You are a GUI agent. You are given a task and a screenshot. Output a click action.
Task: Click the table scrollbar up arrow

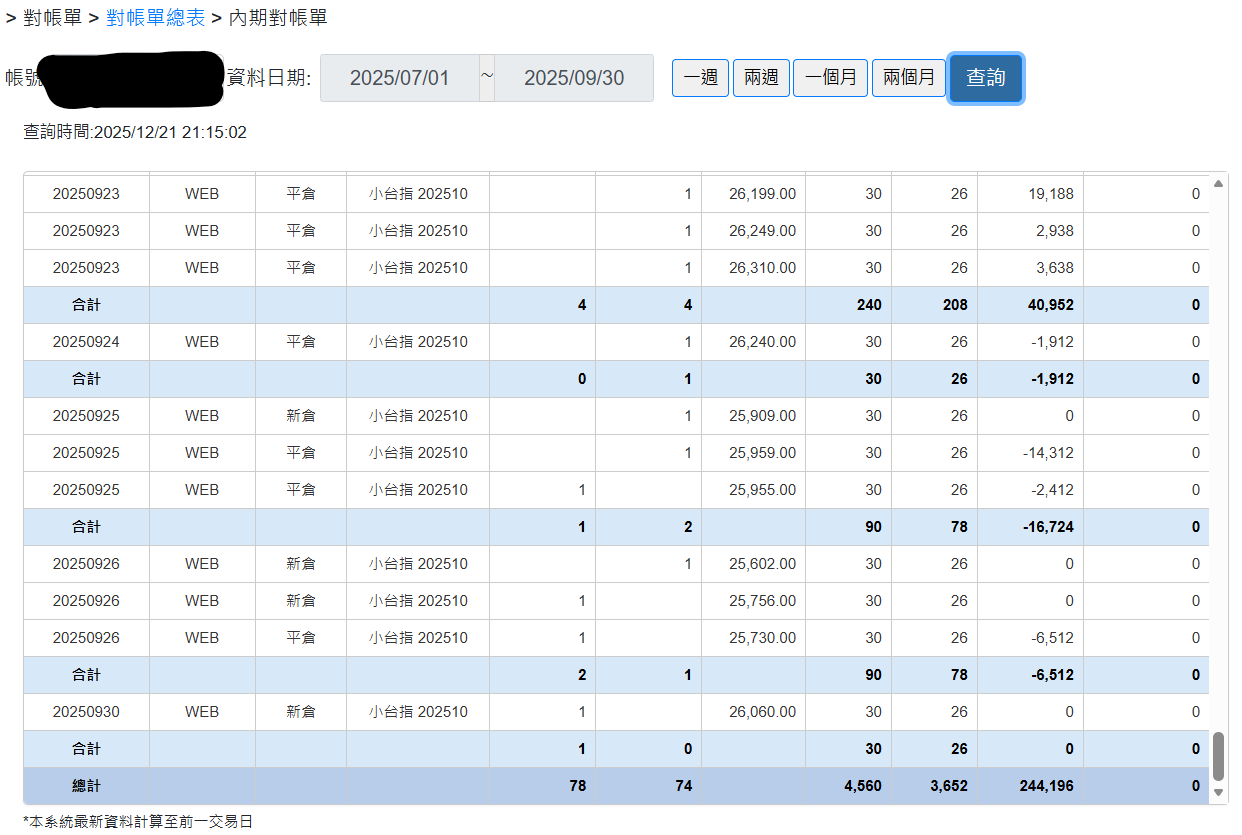point(1218,184)
